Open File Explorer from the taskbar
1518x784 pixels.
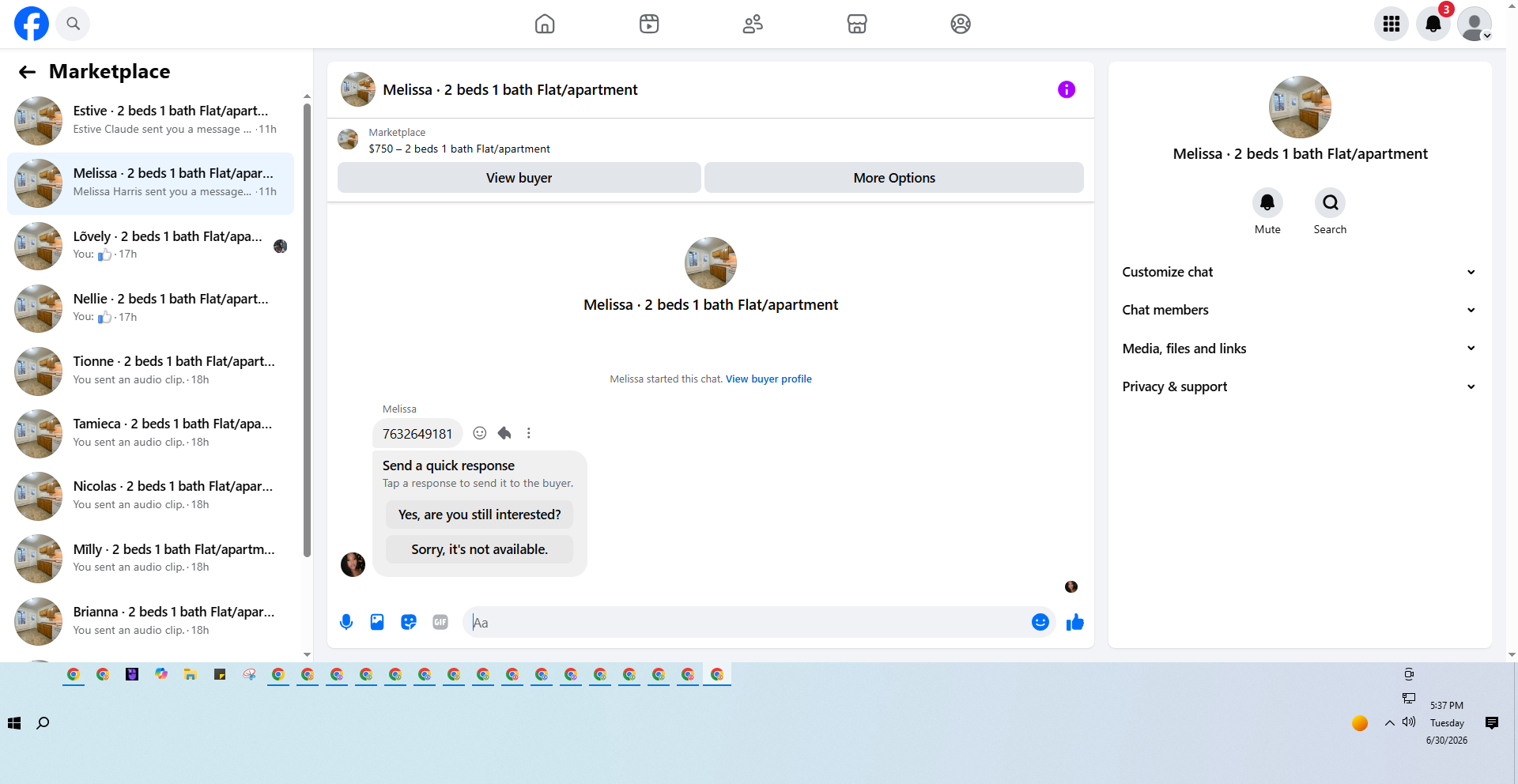[191, 674]
